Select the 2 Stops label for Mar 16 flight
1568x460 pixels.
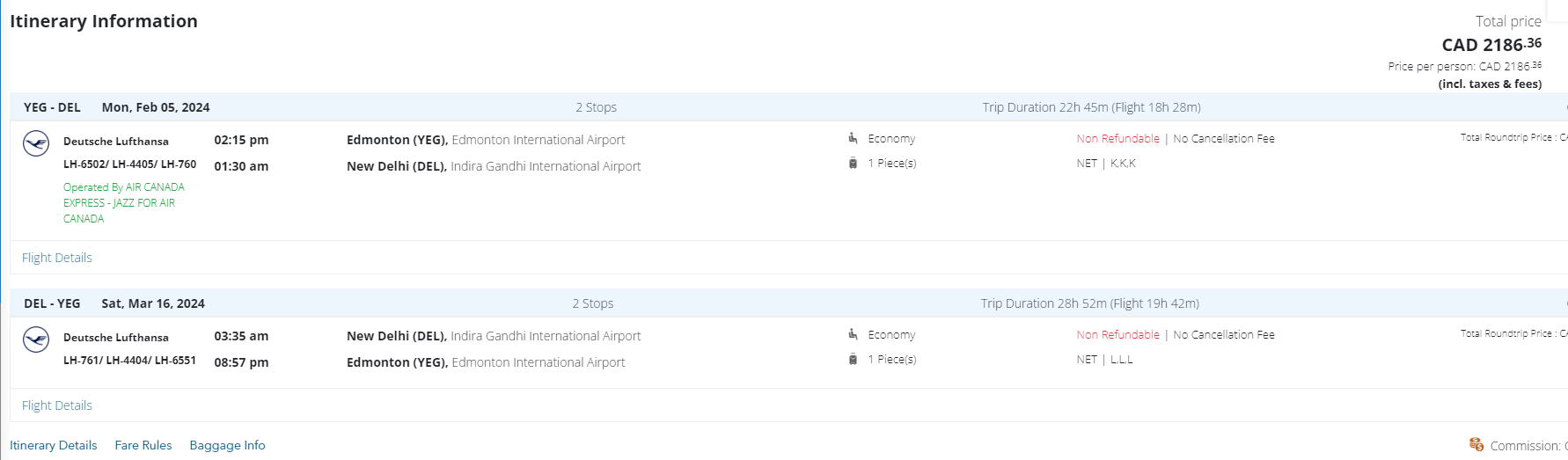pos(593,303)
